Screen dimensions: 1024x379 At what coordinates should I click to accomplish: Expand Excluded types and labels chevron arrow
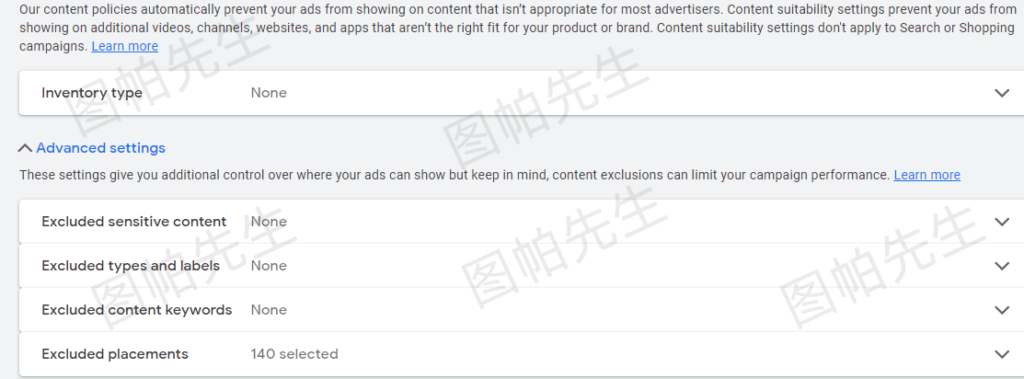point(1002,266)
